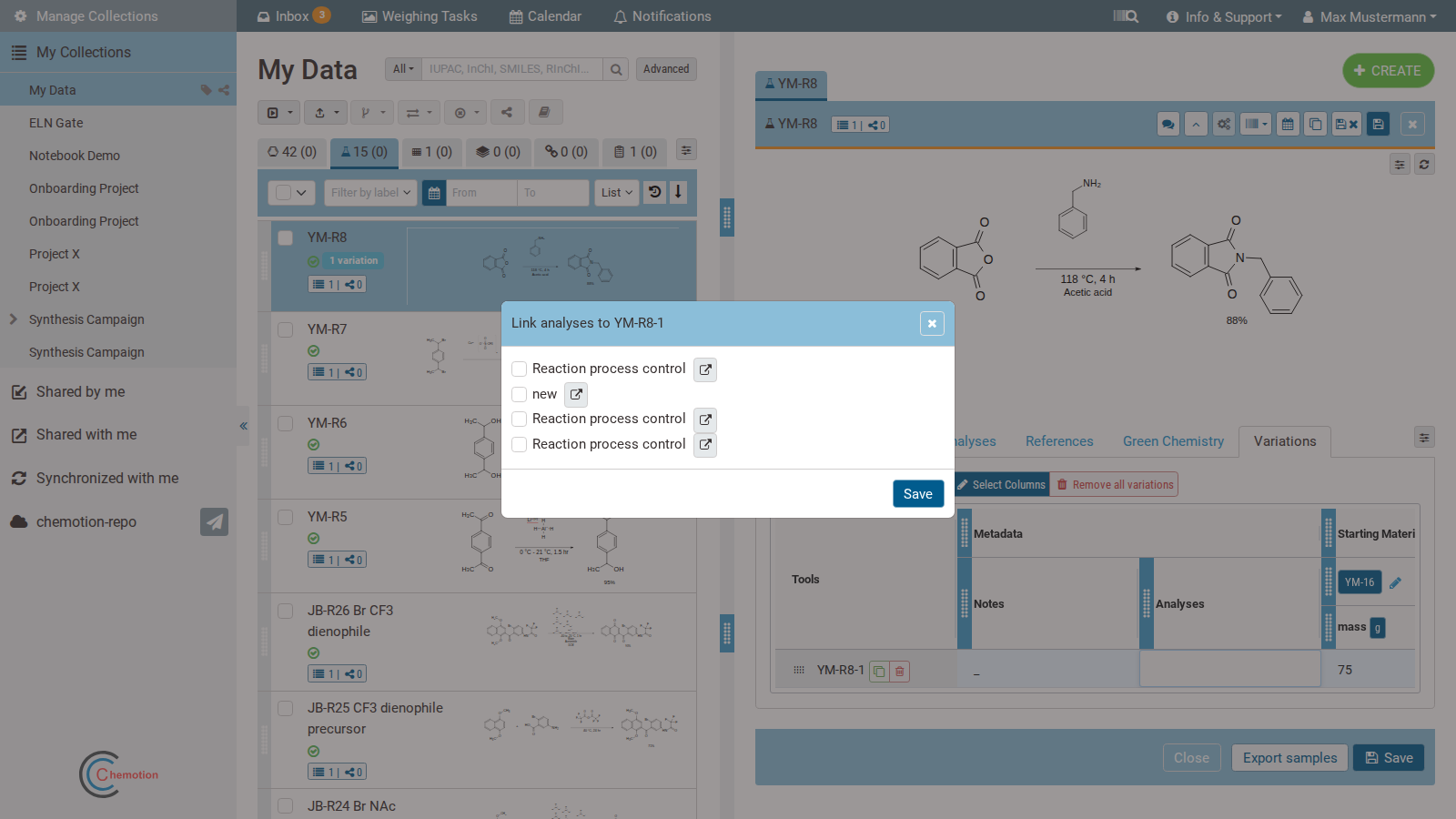Select the YM-R7 reaction checkbox

(286, 329)
